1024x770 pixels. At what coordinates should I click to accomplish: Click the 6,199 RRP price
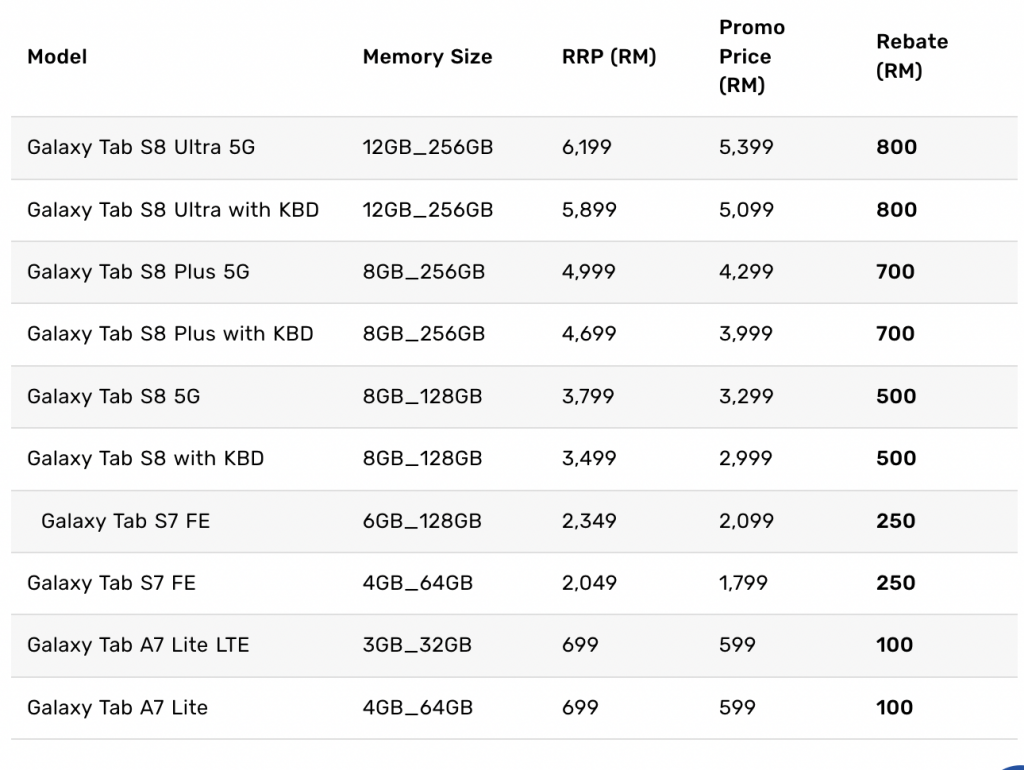tap(586, 148)
